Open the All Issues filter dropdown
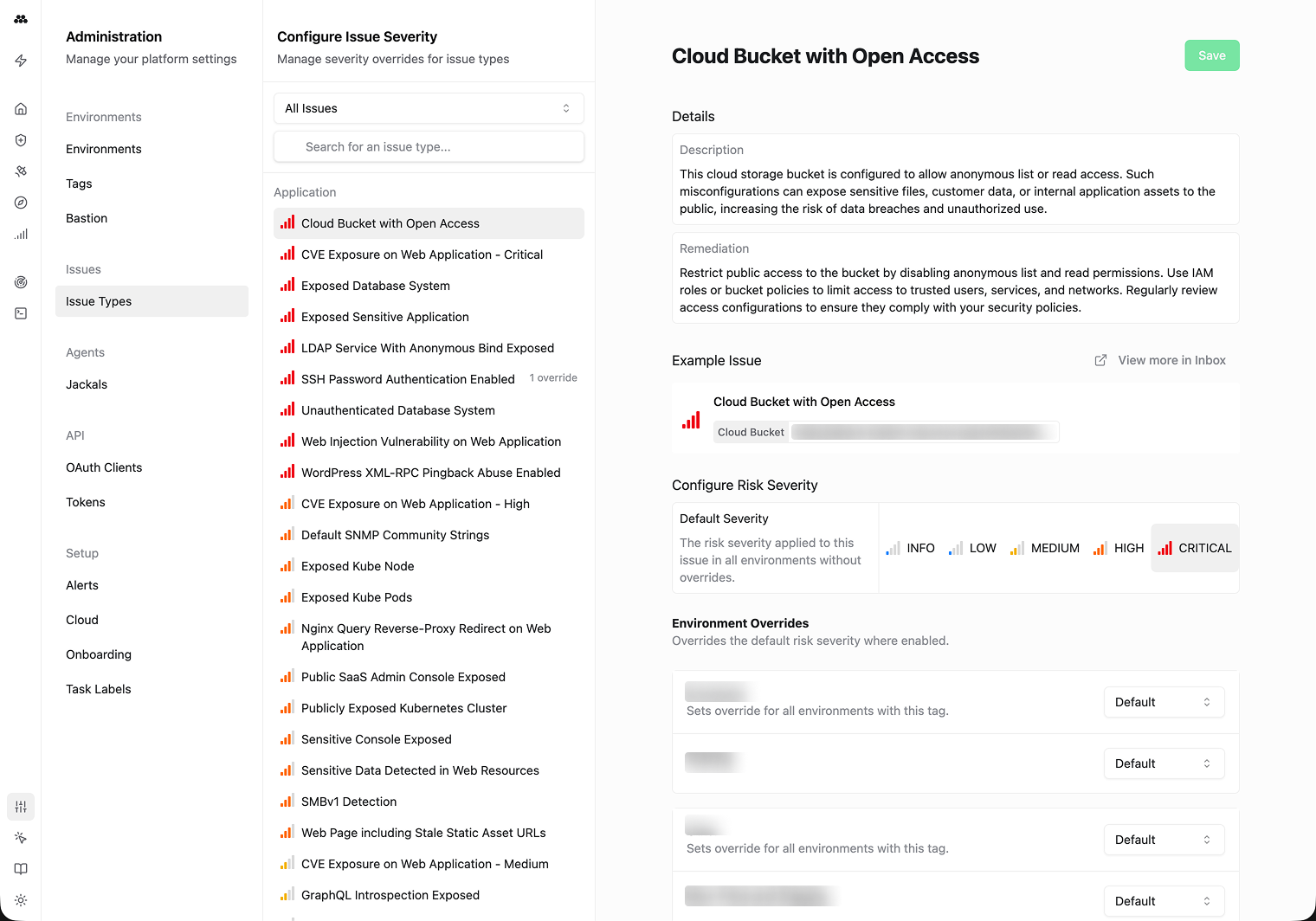 429,108
